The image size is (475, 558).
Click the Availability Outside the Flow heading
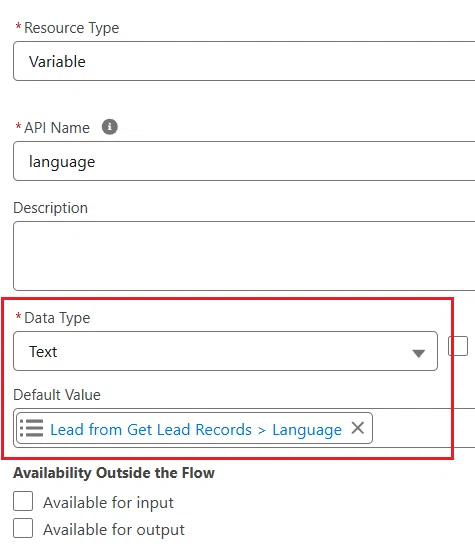114,473
